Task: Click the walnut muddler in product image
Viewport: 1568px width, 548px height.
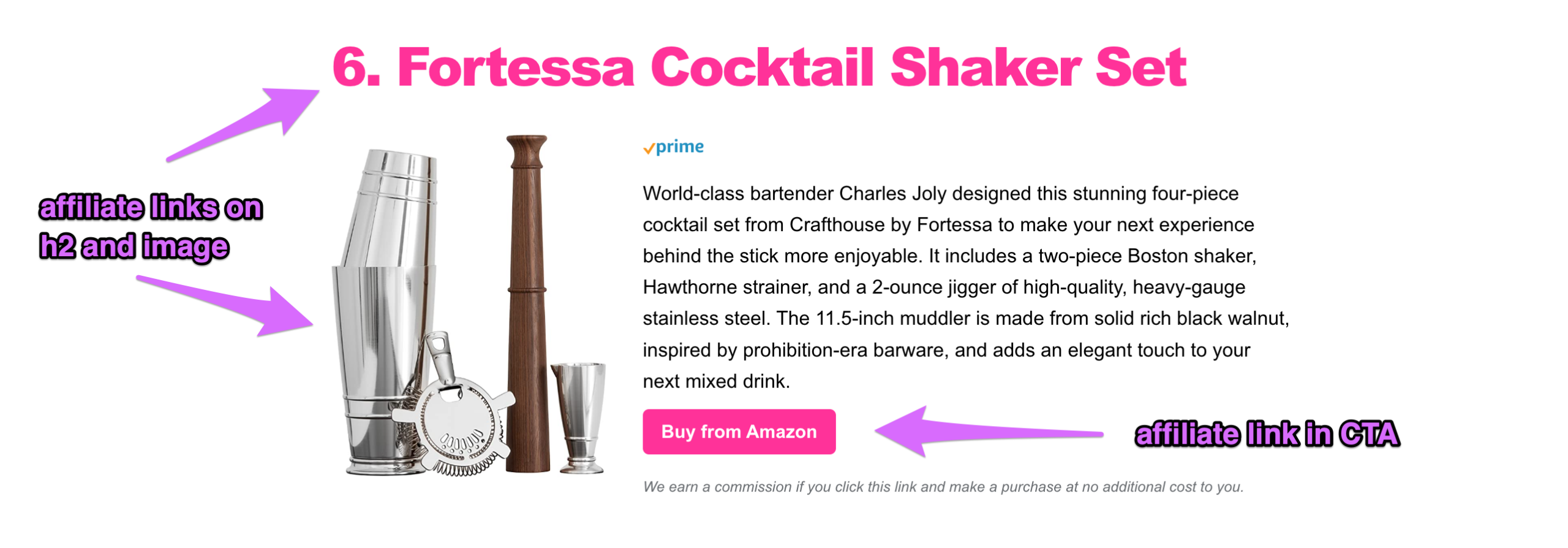Action: [527, 303]
